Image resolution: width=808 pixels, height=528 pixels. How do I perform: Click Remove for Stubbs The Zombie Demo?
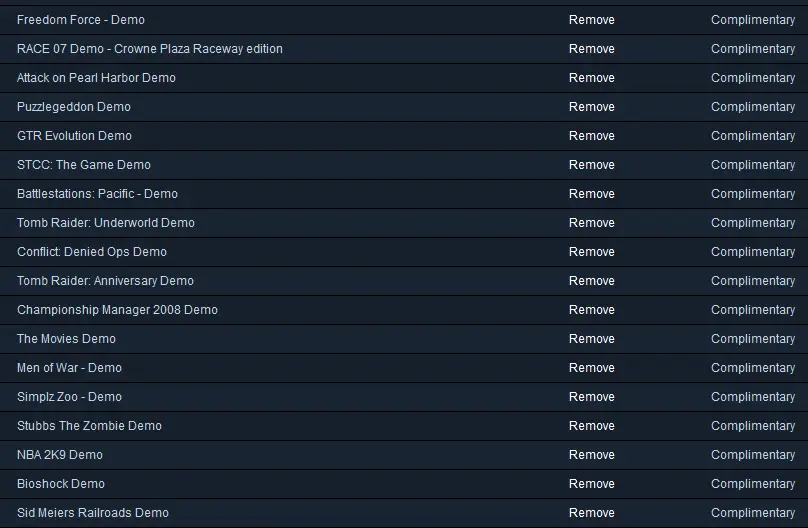[x=592, y=426]
